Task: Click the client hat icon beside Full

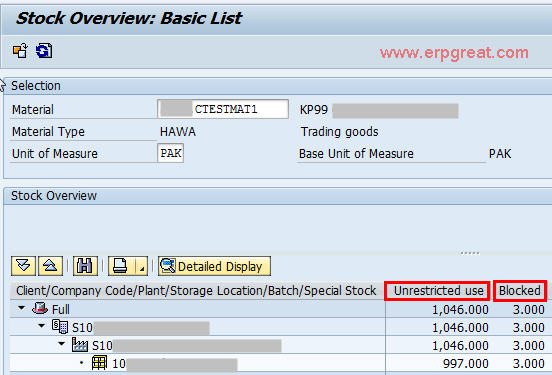Action: [40, 308]
